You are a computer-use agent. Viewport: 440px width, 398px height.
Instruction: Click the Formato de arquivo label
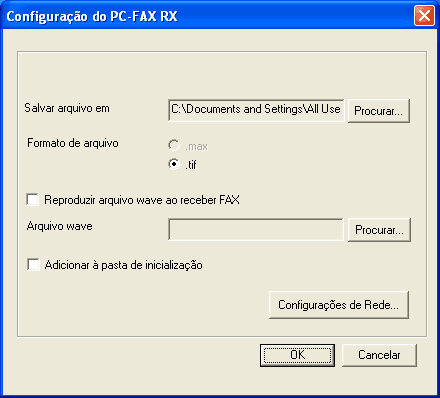[x=73, y=143]
